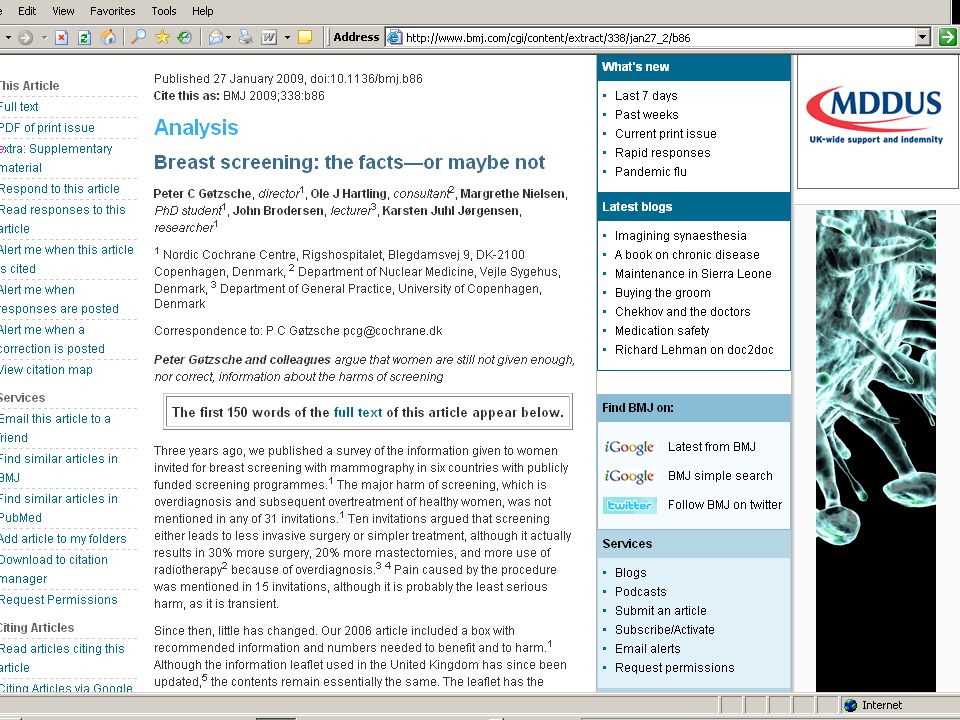Open the Favorites menu
Image resolution: width=960 pixels, height=720 pixels.
[113, 11]
